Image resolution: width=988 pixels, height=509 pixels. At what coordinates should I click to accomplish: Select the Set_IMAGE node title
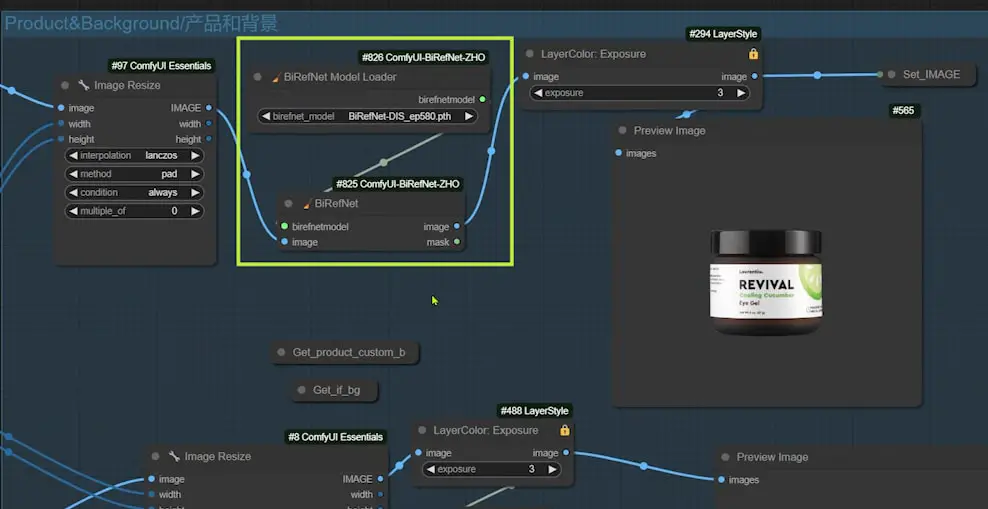tap(931, 74)
